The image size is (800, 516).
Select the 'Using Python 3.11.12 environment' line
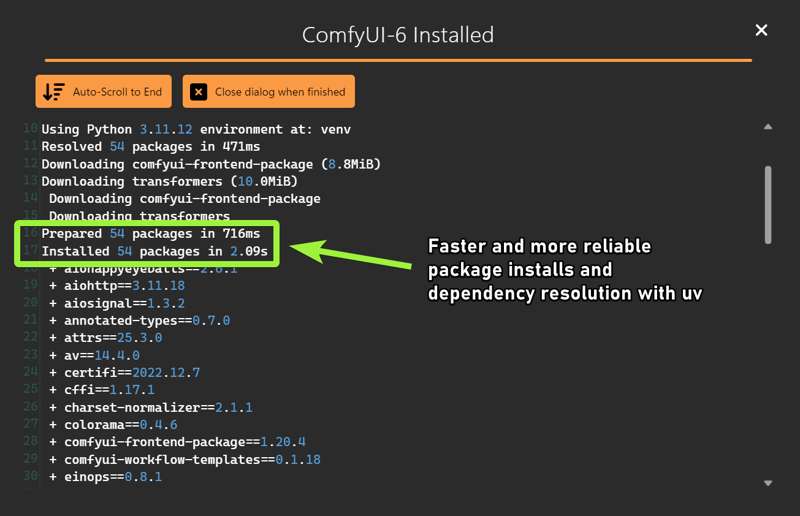[x=196, y=130]
